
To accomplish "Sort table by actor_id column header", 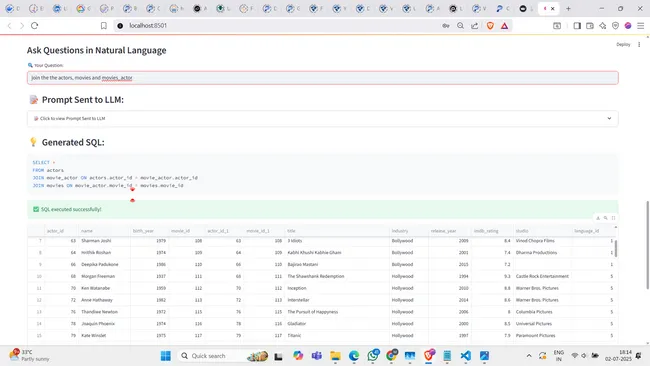I will coord(61,231).
